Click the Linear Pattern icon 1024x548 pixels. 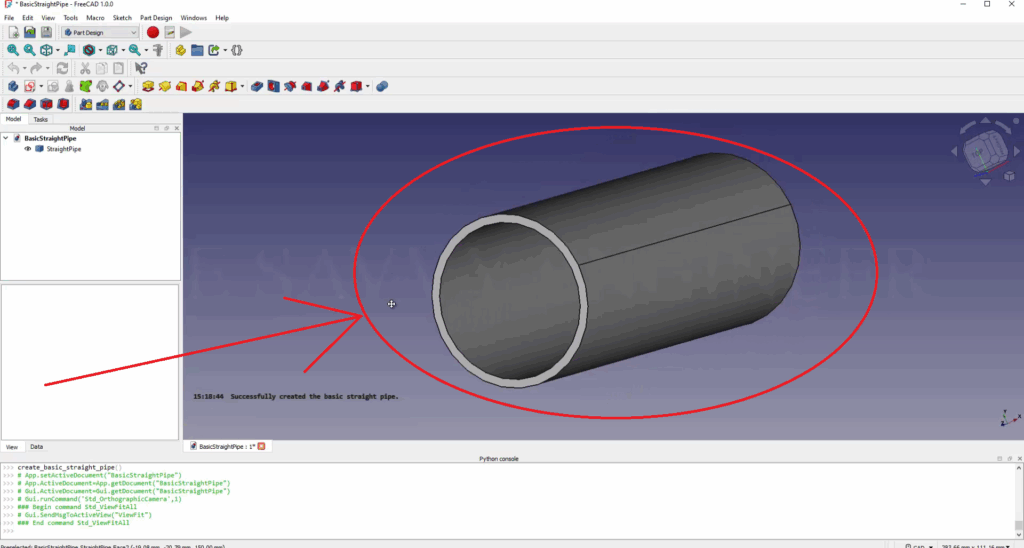coord(103,105)
